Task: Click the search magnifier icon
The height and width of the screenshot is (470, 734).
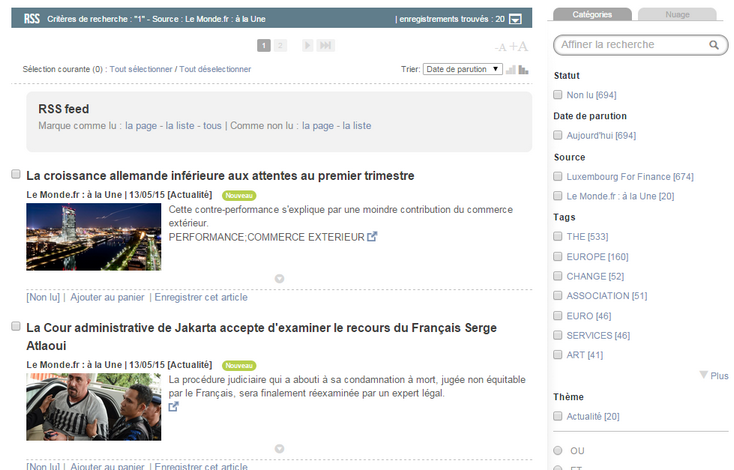Action: 713,45
